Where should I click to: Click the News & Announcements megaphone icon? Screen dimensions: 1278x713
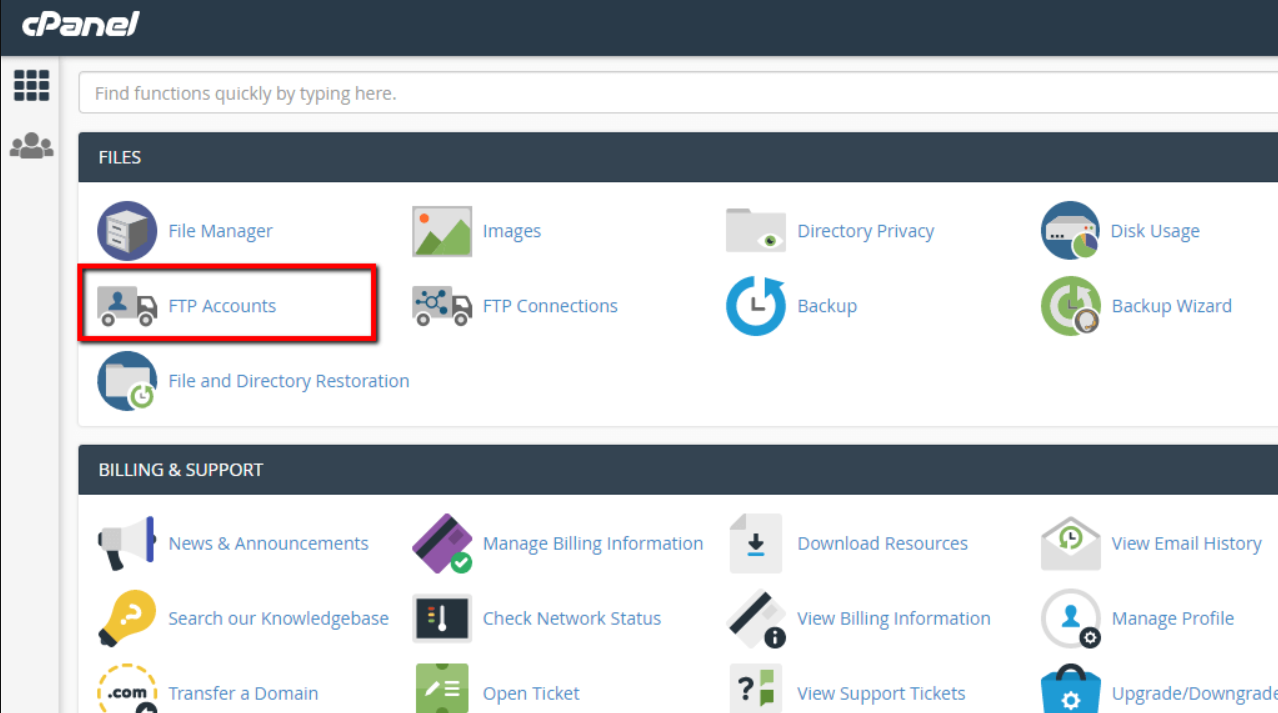(x=127, y=544)
